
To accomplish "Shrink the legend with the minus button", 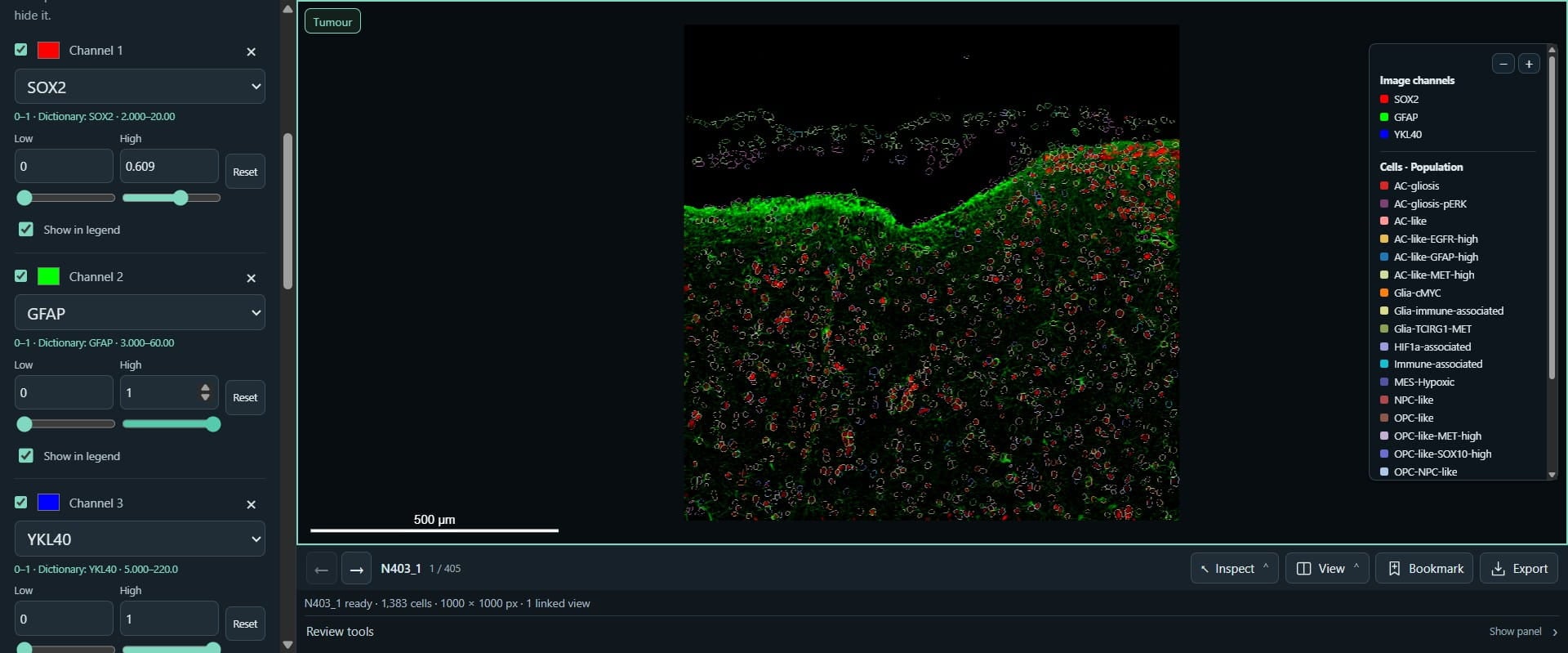I will pos(1503,64).
